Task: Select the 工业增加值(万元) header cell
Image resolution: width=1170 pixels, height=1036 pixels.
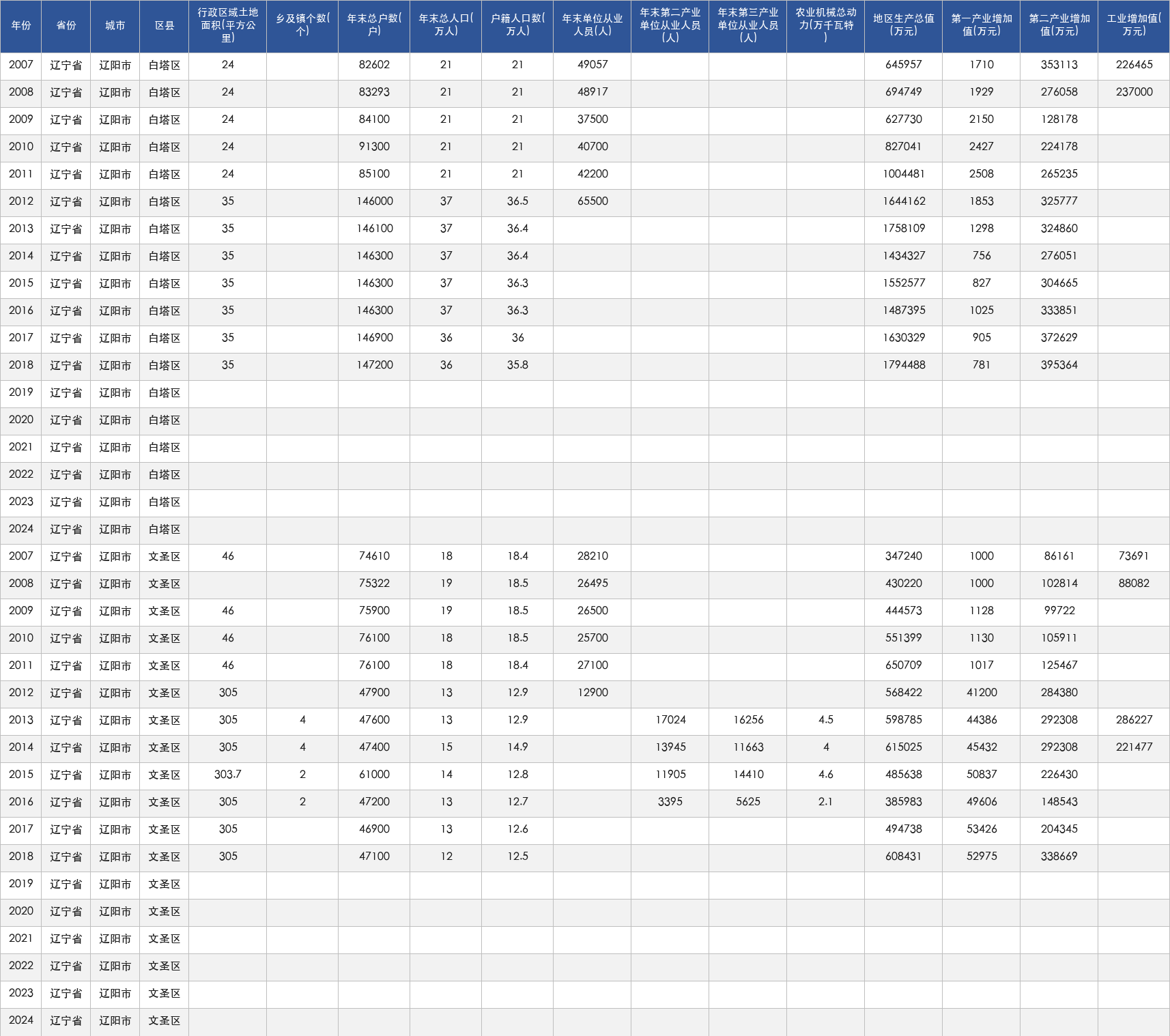Action: (x=1134, y=26)
